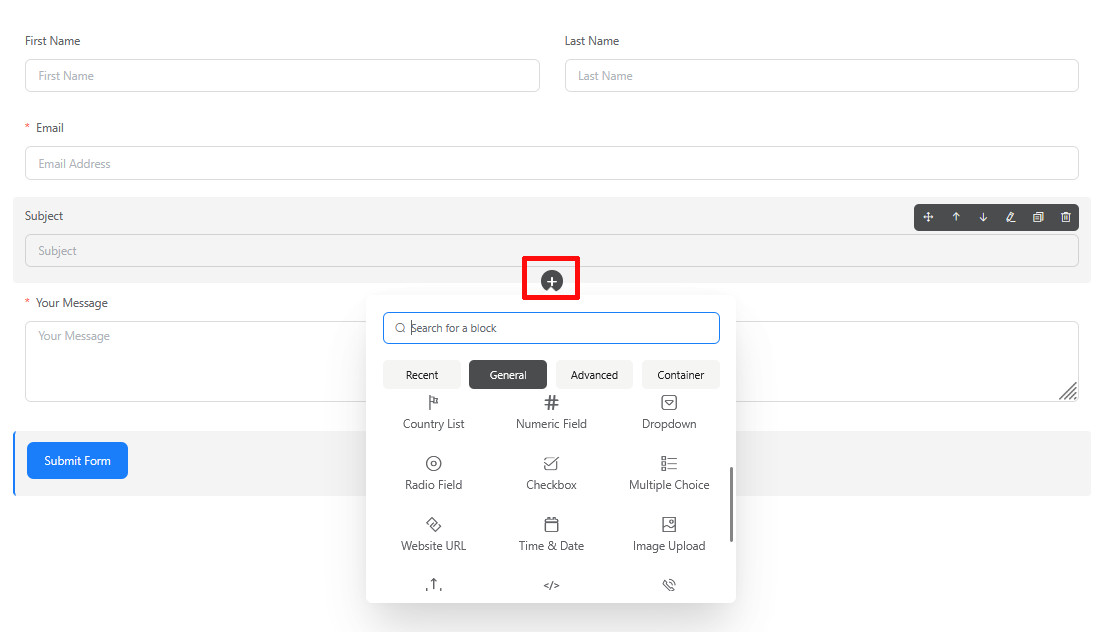Image resolution: width=1116 pixels, height=632 pixels.
Task: Click the First Name input field
Action: click(283, 75)
